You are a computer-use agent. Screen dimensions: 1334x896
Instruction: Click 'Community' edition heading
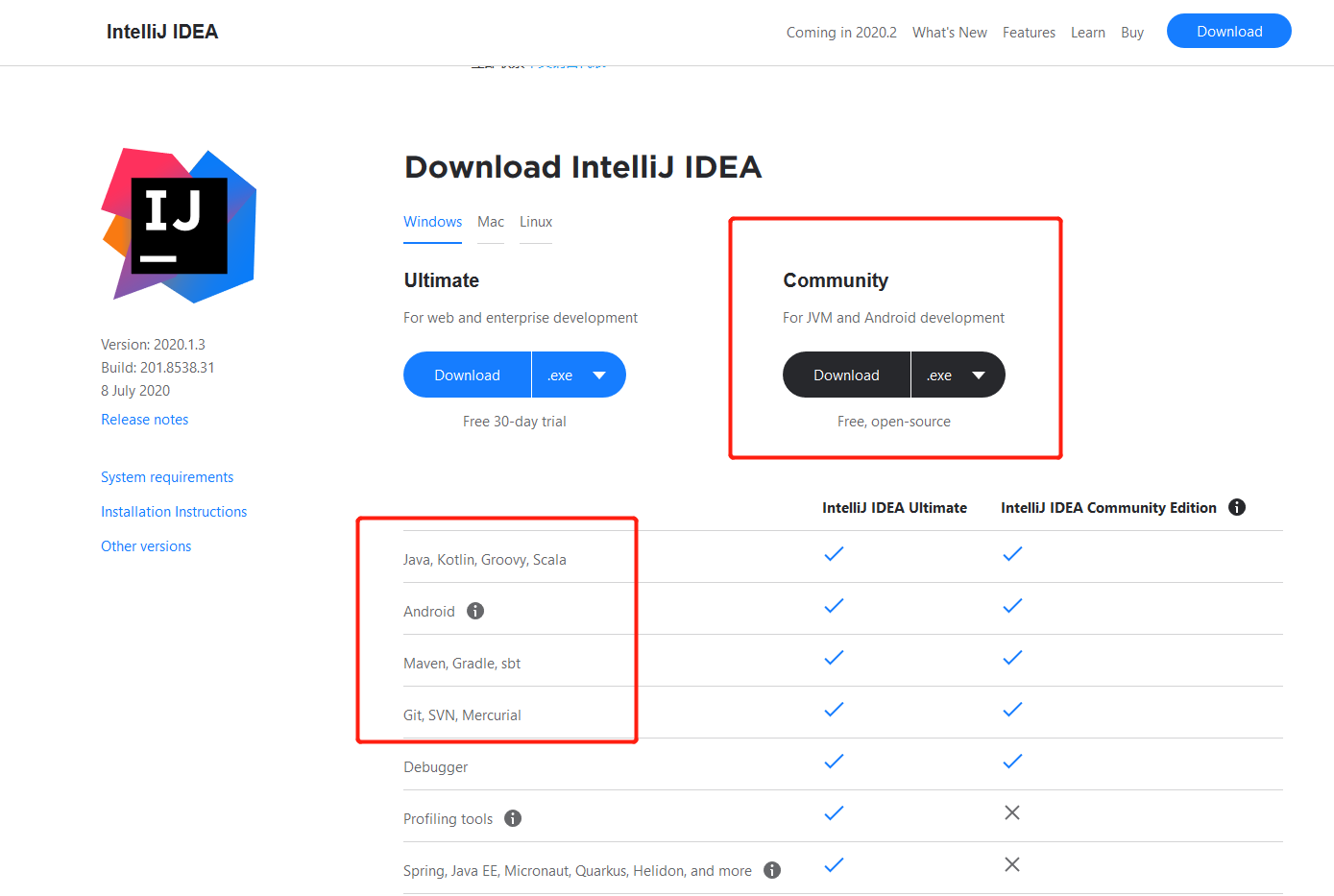836,280
